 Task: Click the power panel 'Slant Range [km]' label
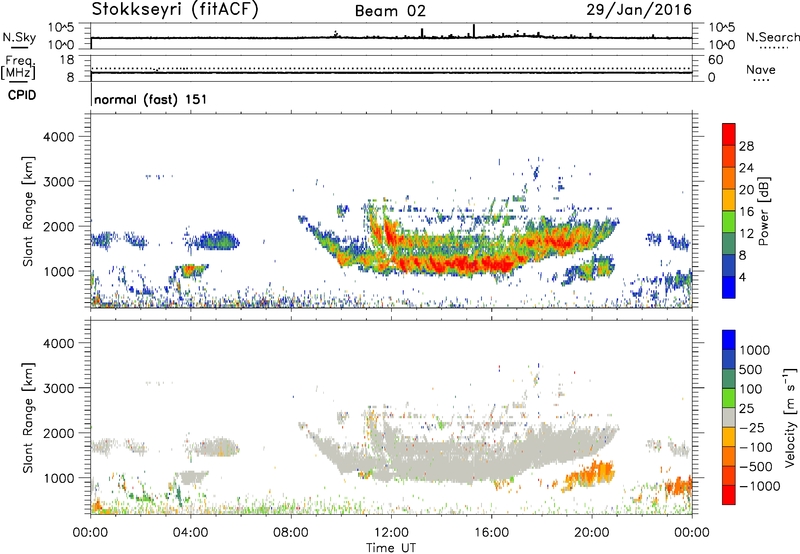click(x=28, y=211)
